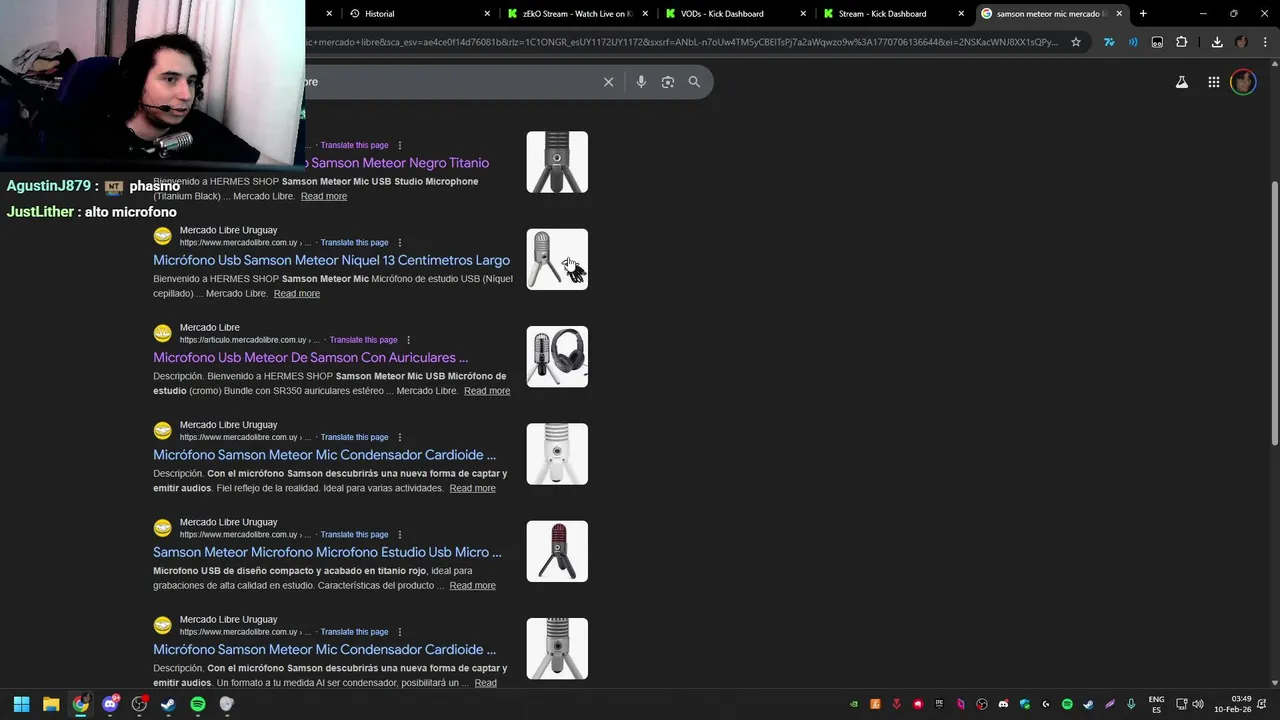Open options for Negro Titanio result

pyautogui.click(x=399, y=145)
